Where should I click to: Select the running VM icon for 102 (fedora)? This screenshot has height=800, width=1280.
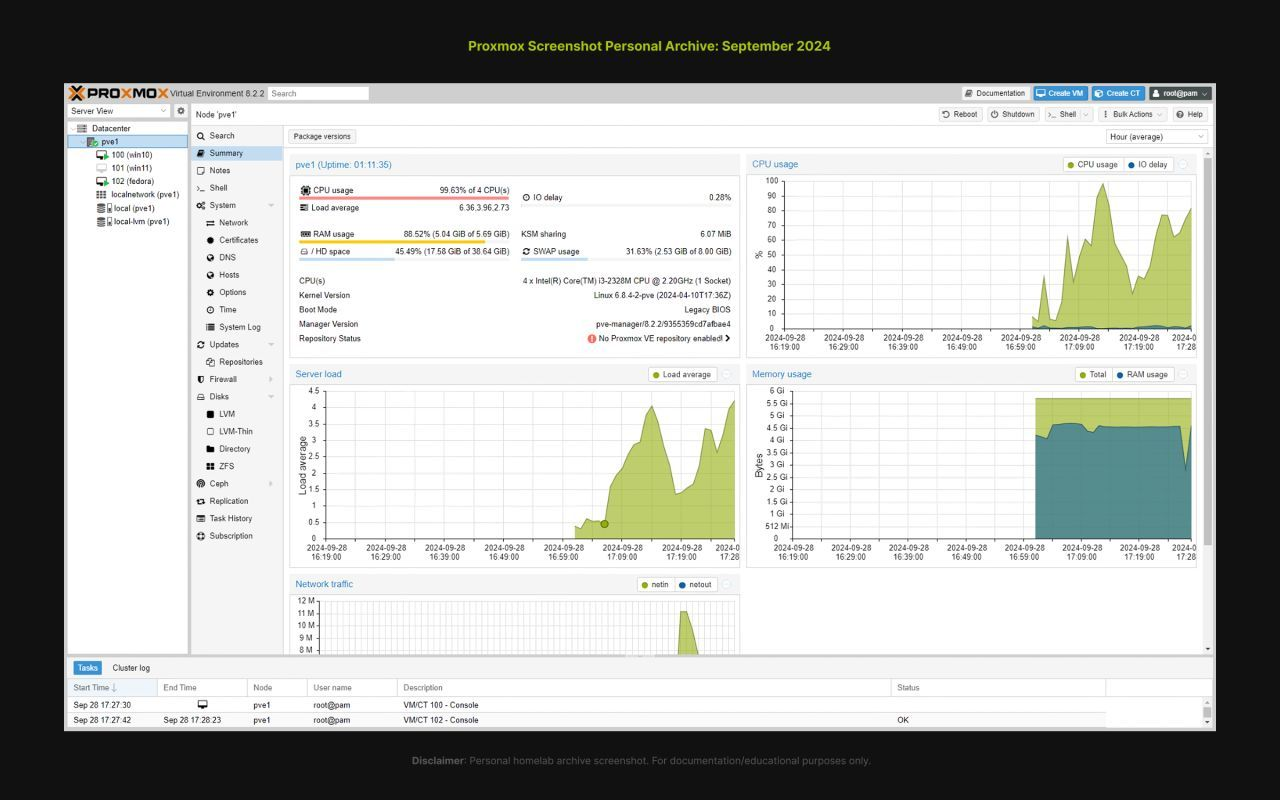coord(102,181)
